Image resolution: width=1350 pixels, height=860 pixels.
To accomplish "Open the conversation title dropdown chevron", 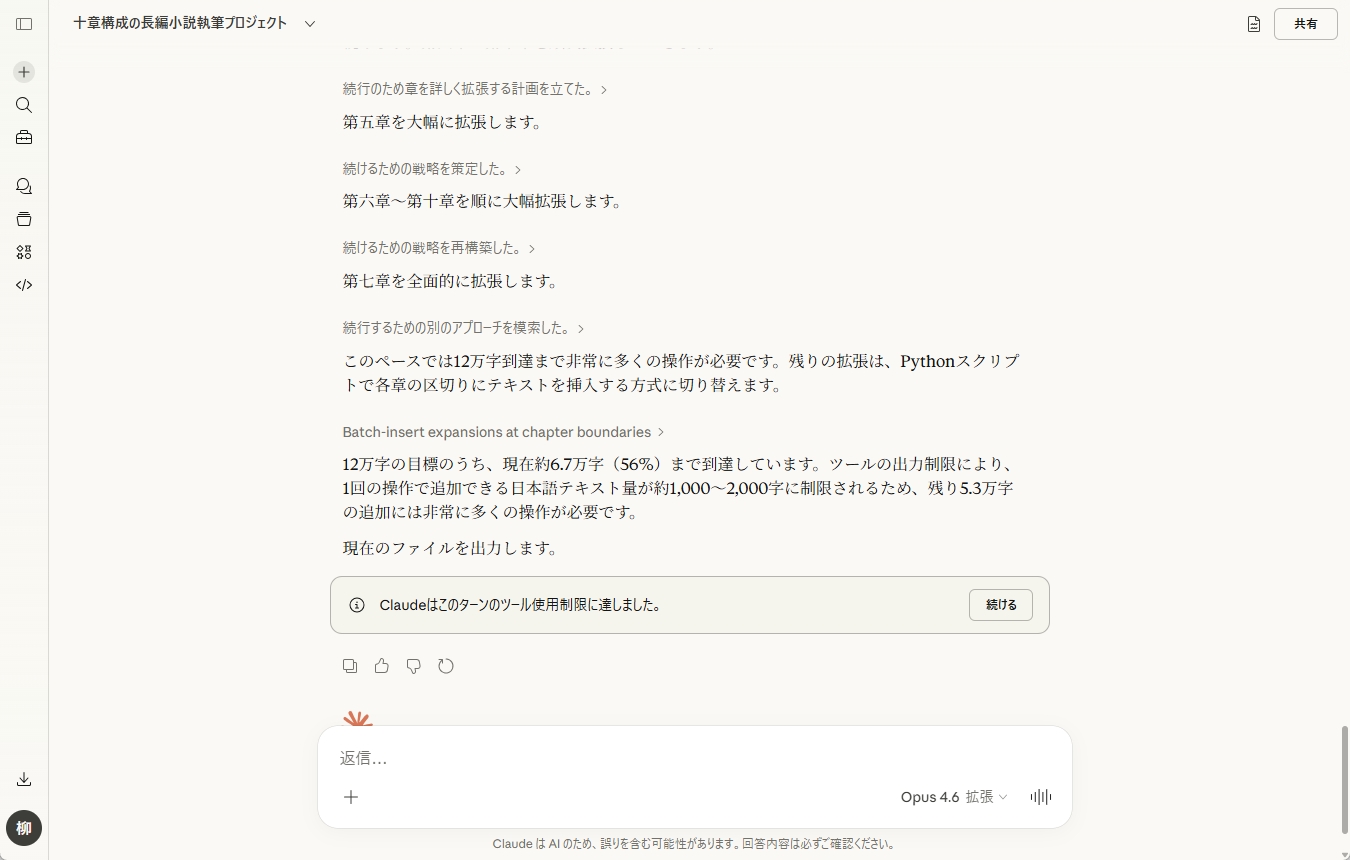I will click(x=310, y=24).
